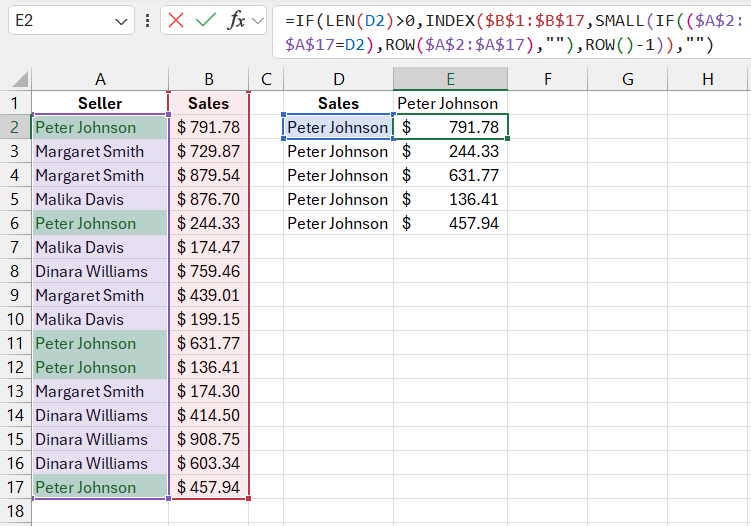Select row 10 header
This screenshot has width=751, height=526.
[15, 319]
